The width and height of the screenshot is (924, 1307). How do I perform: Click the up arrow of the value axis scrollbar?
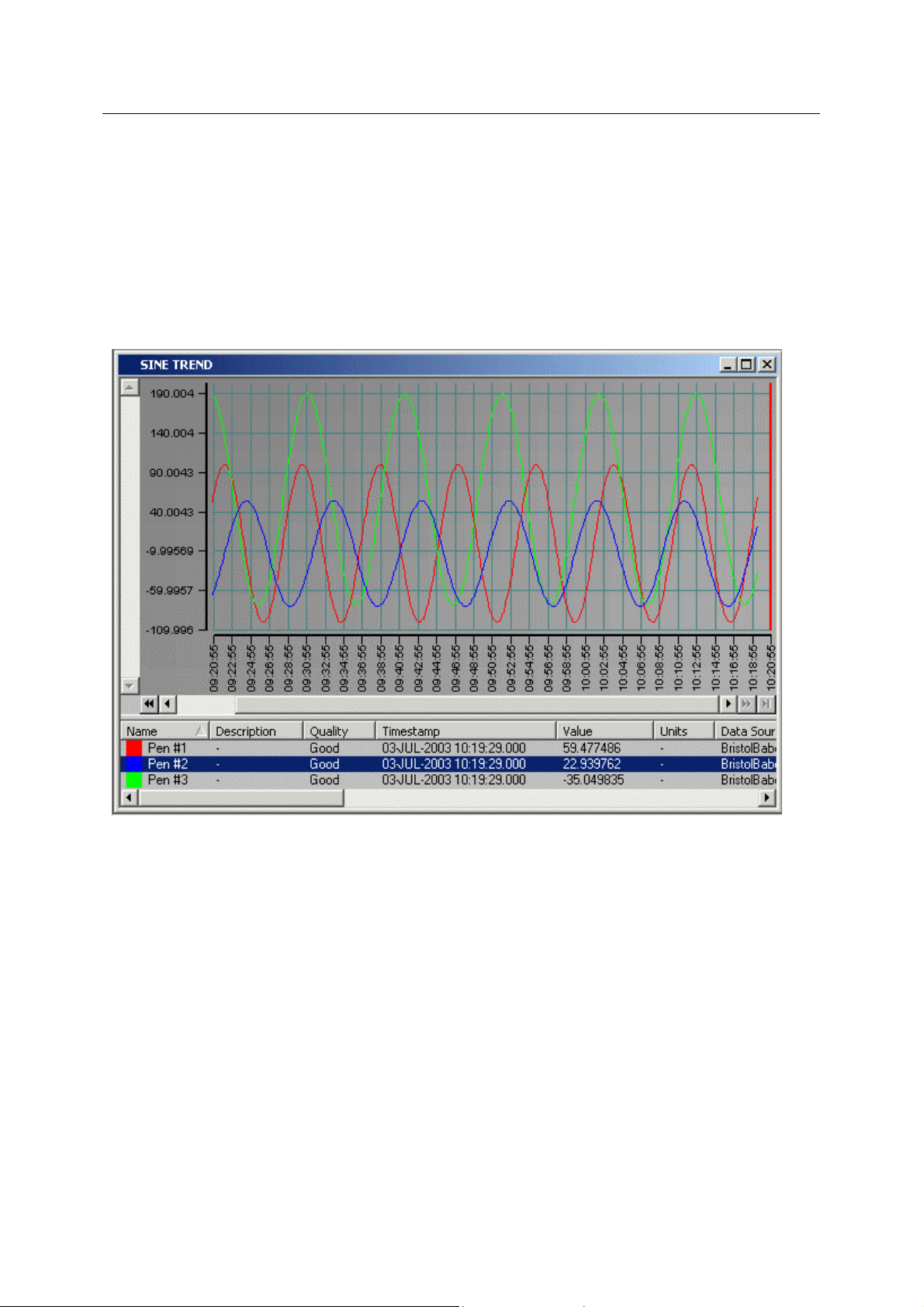130,386
